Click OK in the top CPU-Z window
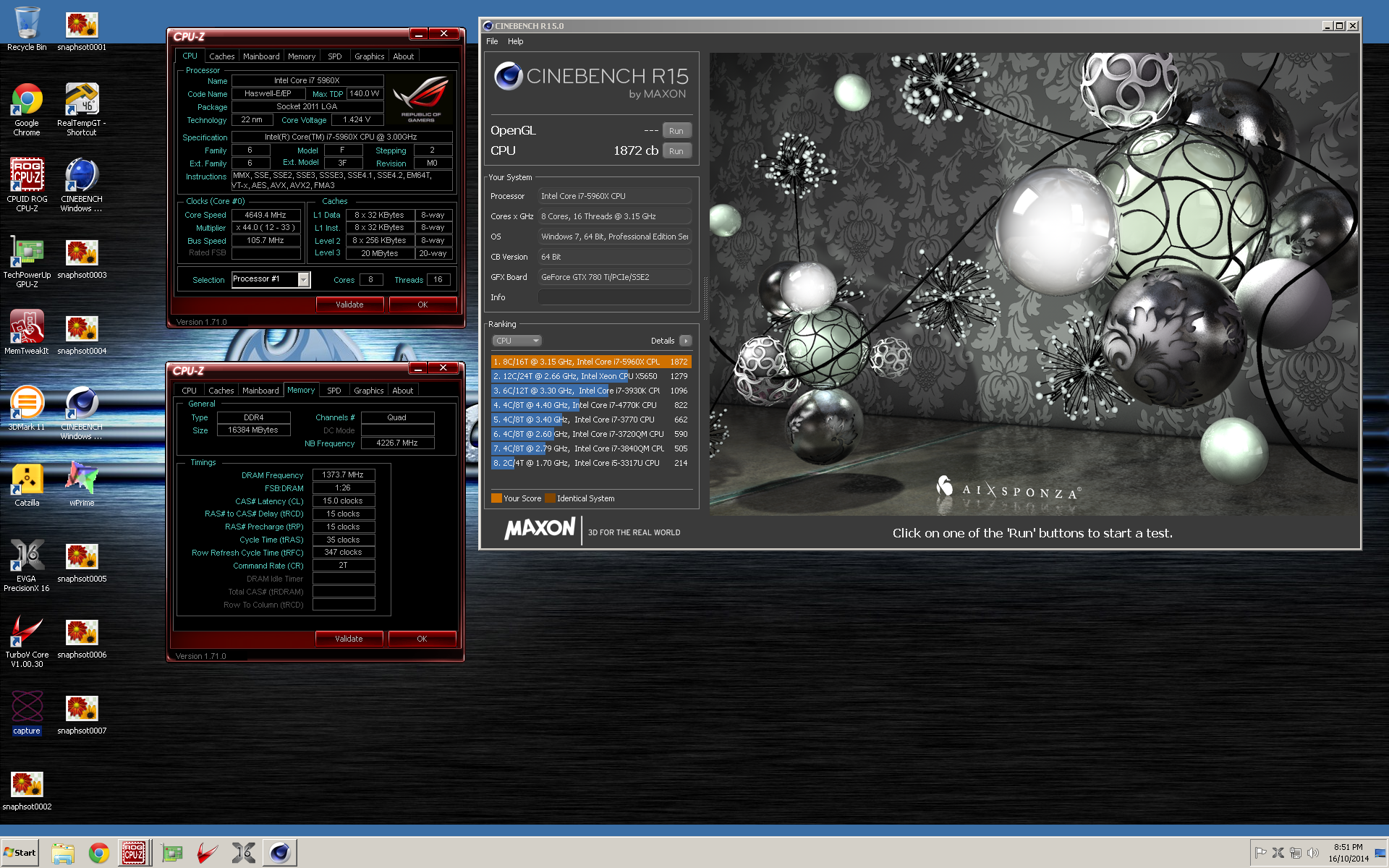Image resolution: width=1389 pixels, height=868 pixels. click(x=422, y=305)
